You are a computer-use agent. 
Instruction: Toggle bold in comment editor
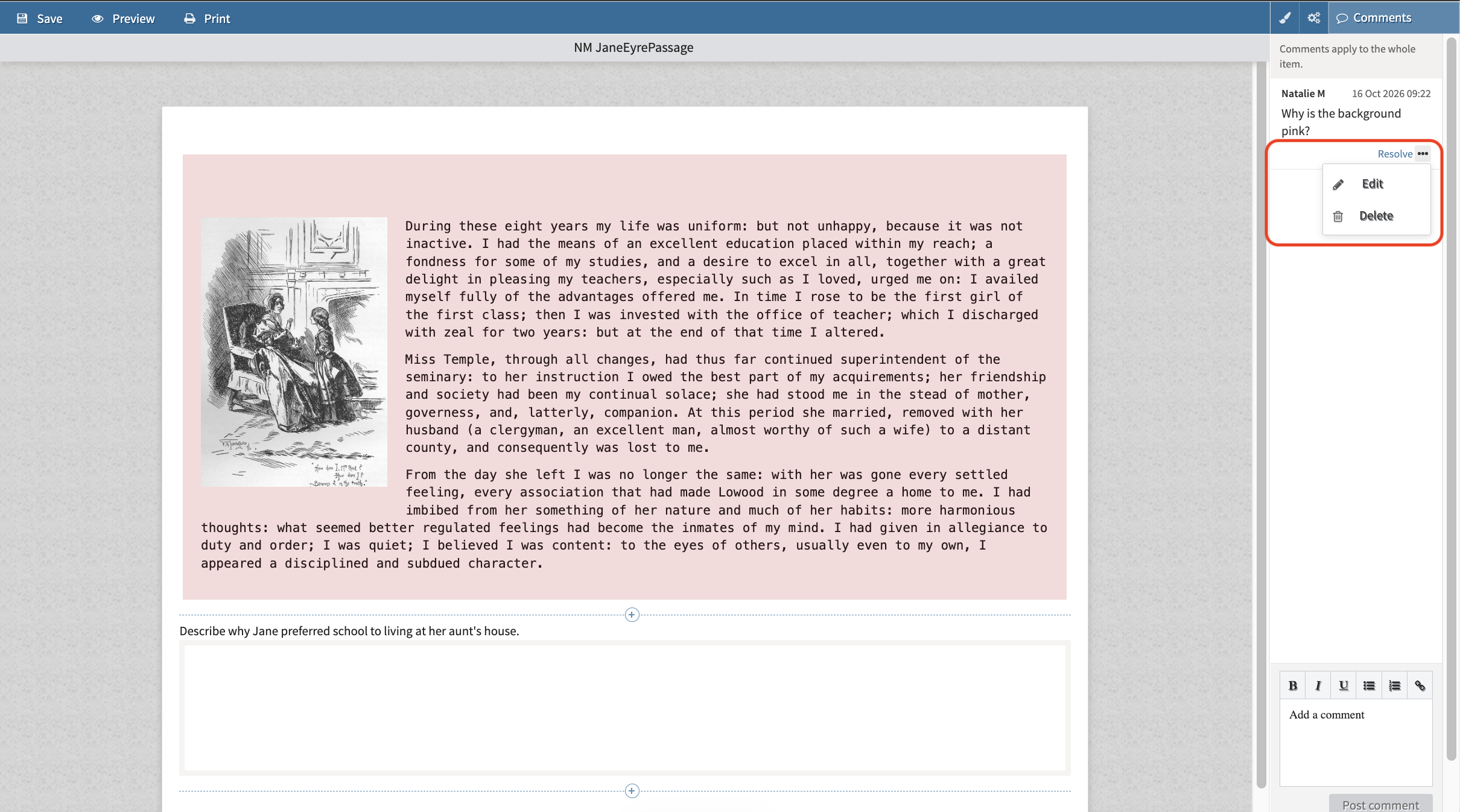pos(1293,685)
